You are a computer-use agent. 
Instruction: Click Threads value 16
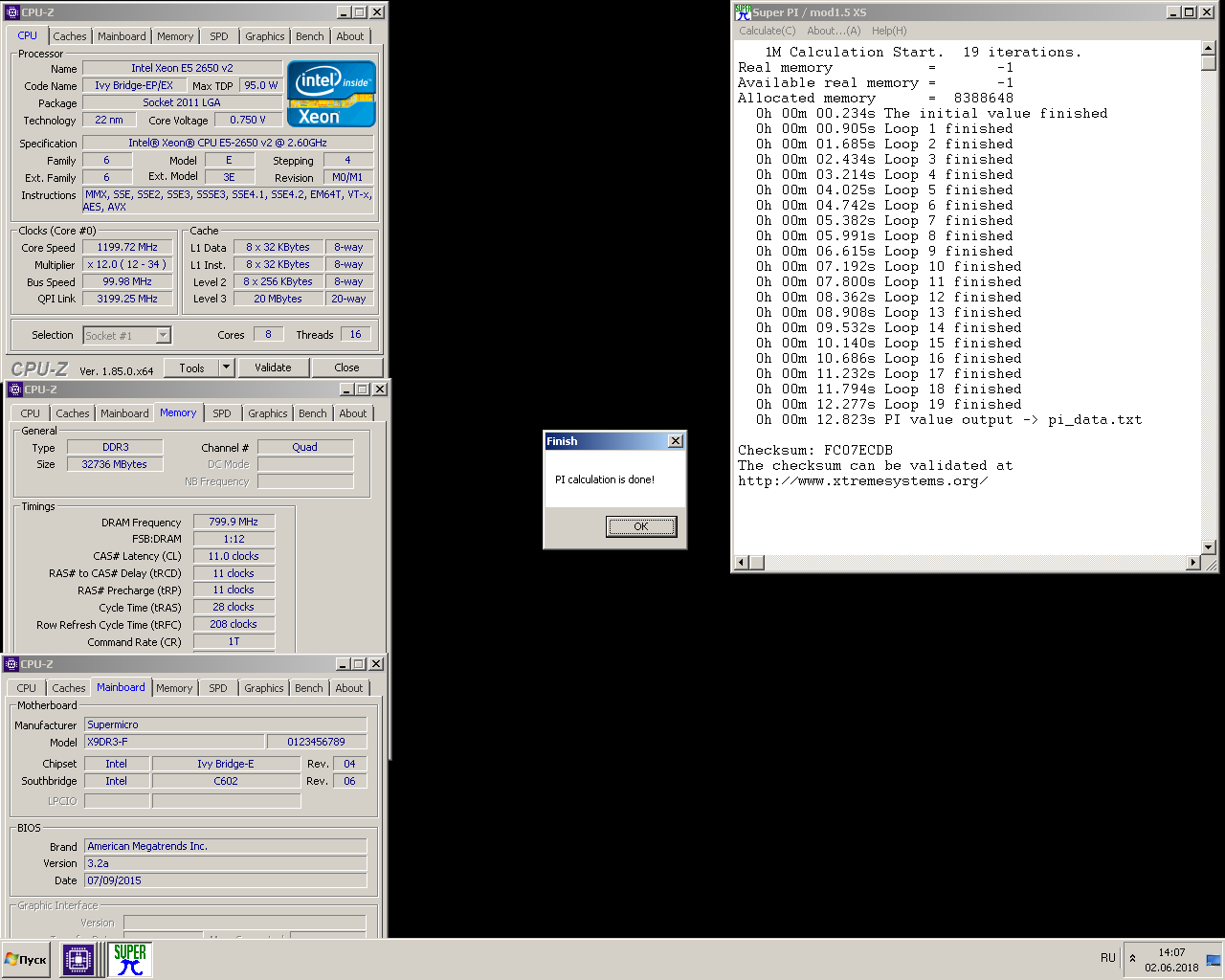[355, 334]
